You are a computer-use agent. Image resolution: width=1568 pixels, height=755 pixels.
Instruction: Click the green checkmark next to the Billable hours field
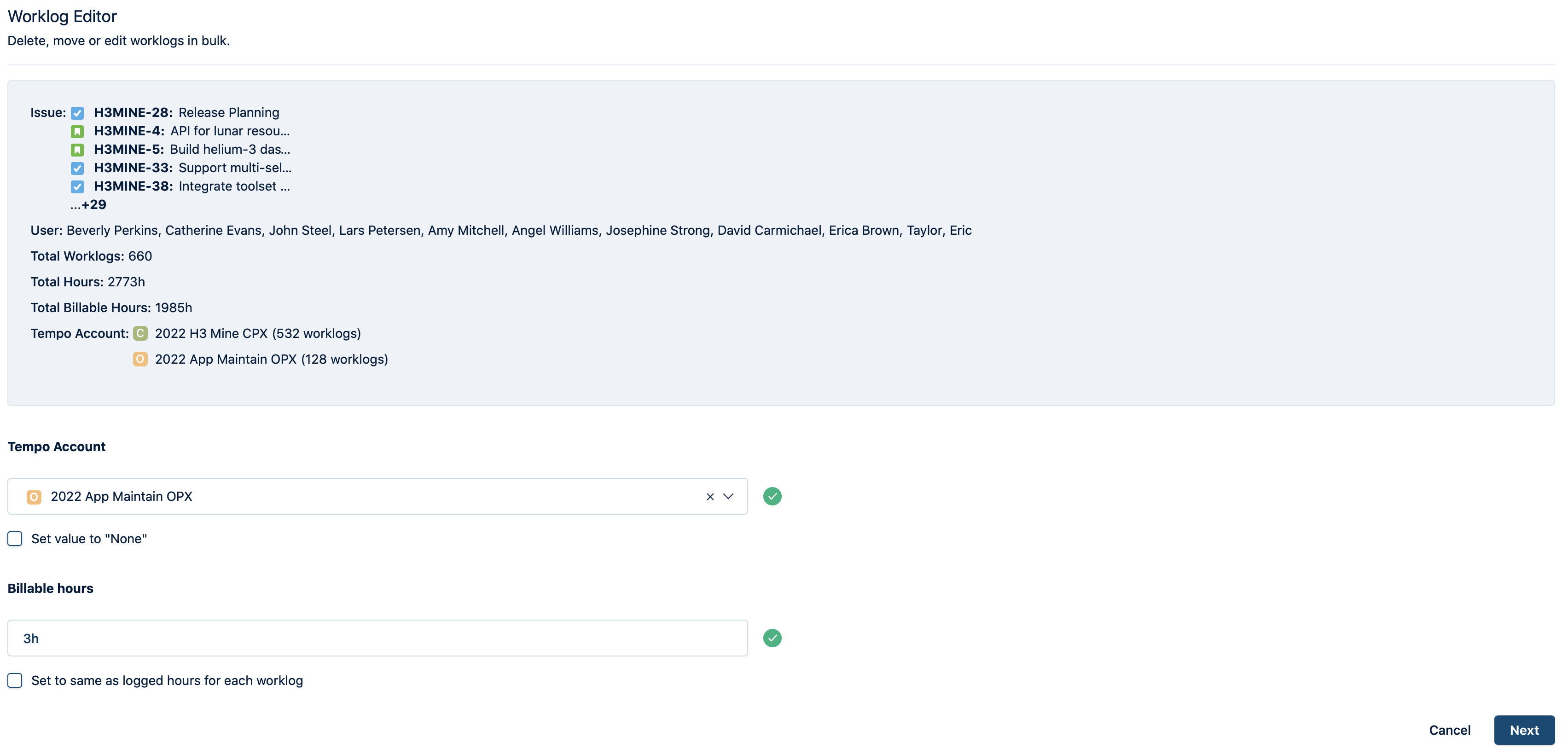click(x=772, y=638)
